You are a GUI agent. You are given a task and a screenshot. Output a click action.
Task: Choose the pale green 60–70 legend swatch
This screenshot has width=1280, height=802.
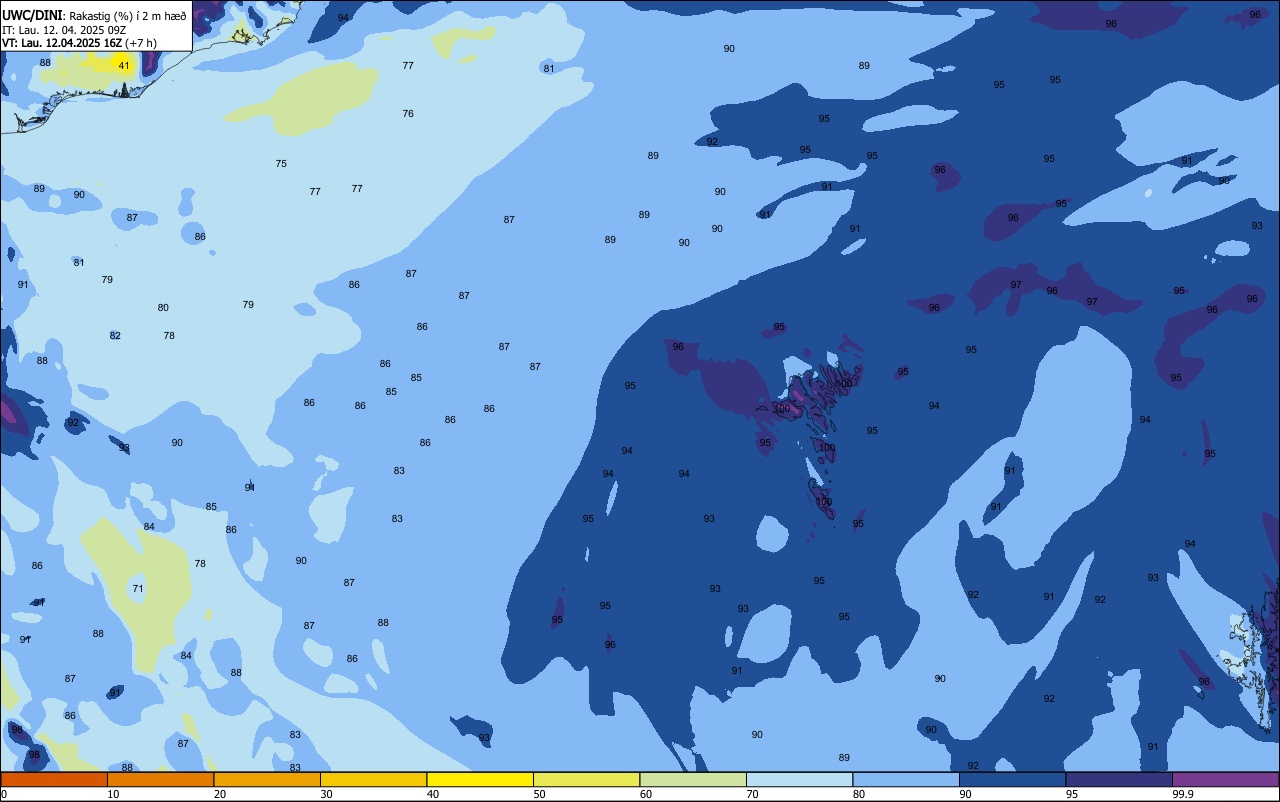(693, 779)
